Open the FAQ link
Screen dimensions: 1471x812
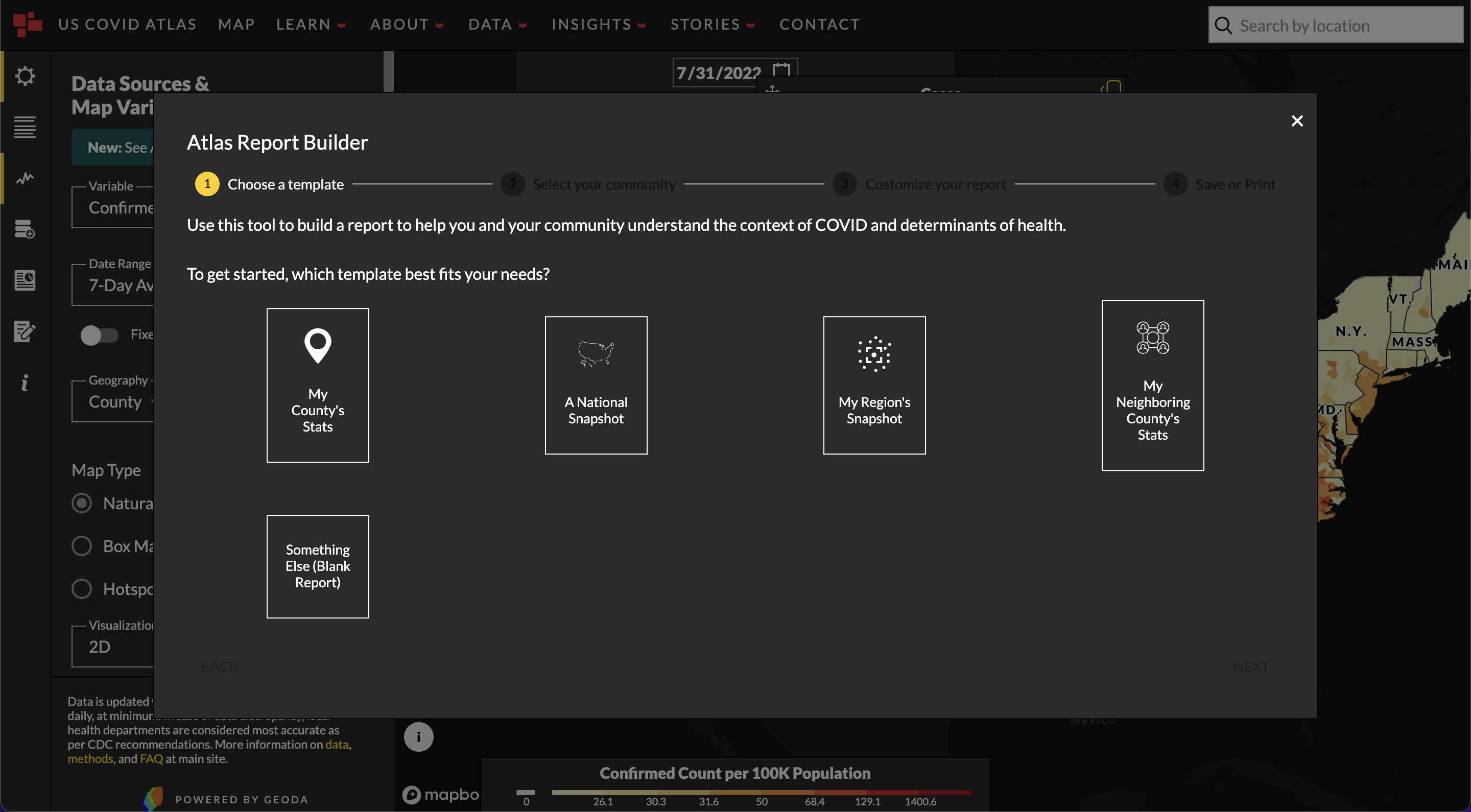(151, 759)
